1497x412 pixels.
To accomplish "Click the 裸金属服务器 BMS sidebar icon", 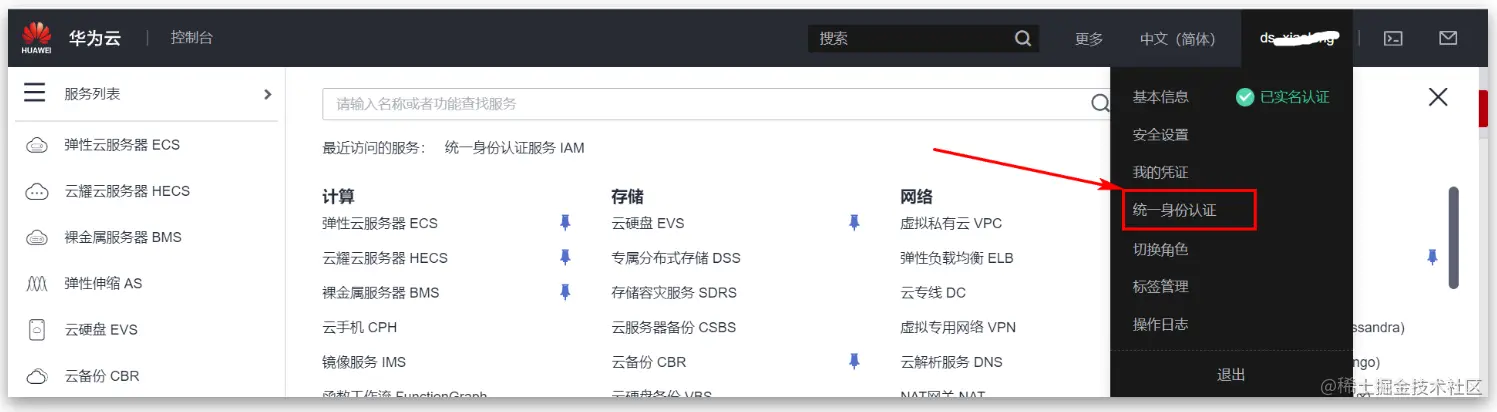I will pos(37,238).
